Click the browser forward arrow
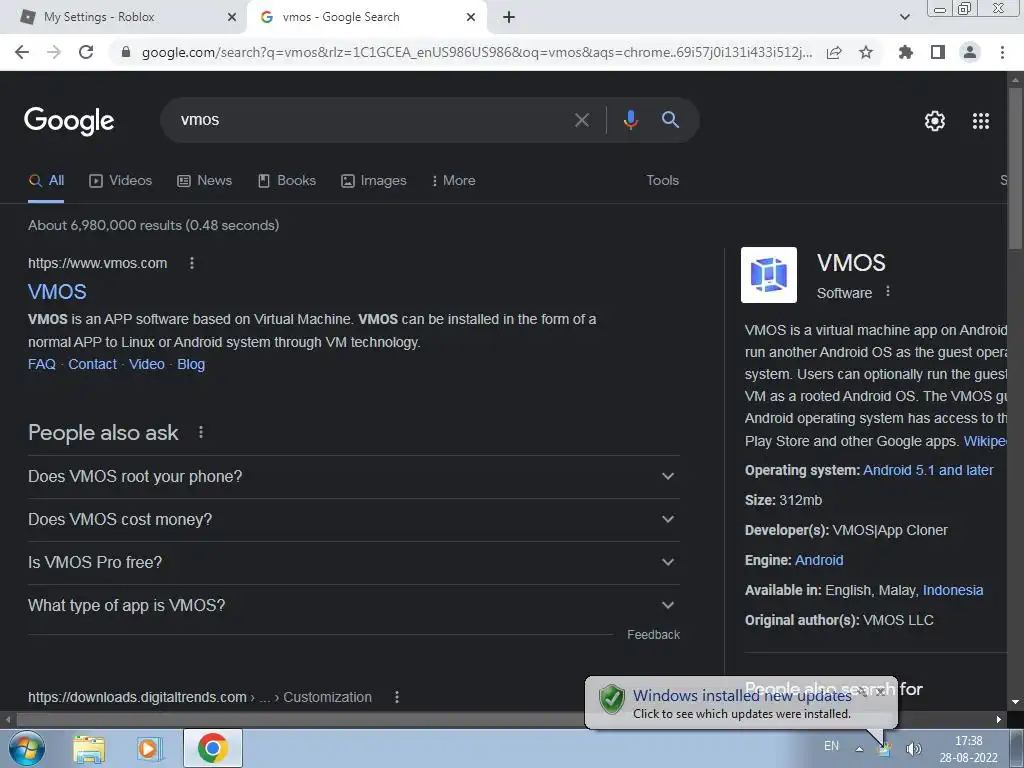This screenshot has width=1024, height=768. [54, 52]
